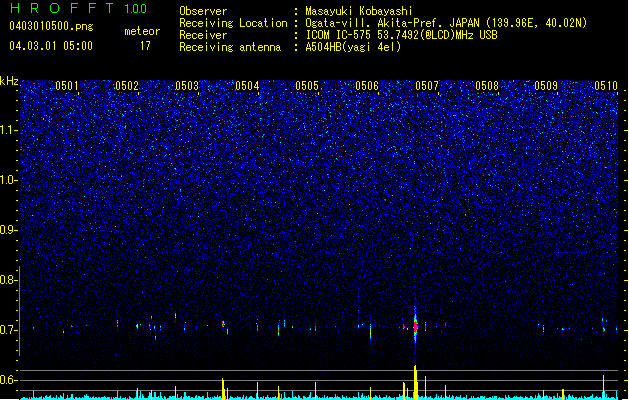Click the kHz axis unit label
This screenshot has height=400, width=629.
pyautogui.click(x=9, y=81)
